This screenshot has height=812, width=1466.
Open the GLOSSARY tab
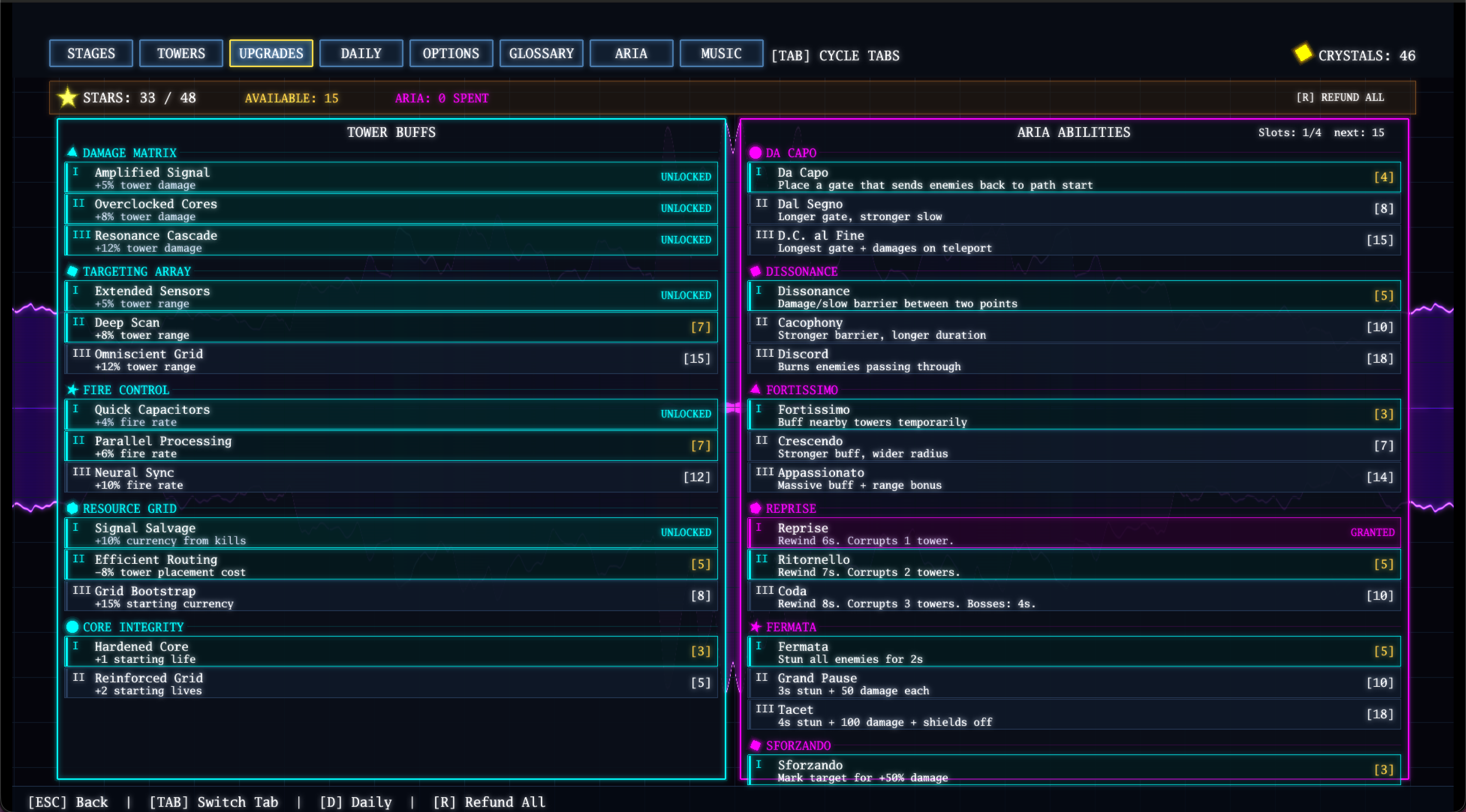click(x=541, y=54)
